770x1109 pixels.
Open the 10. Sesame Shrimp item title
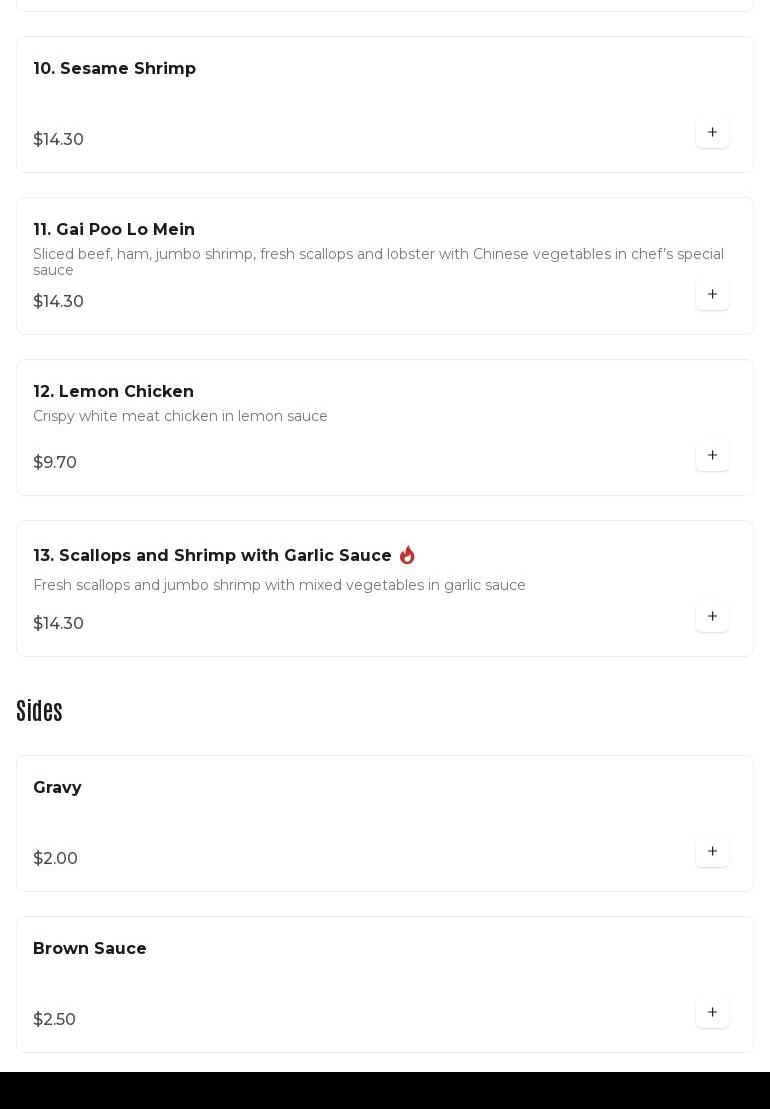point(114,68)
